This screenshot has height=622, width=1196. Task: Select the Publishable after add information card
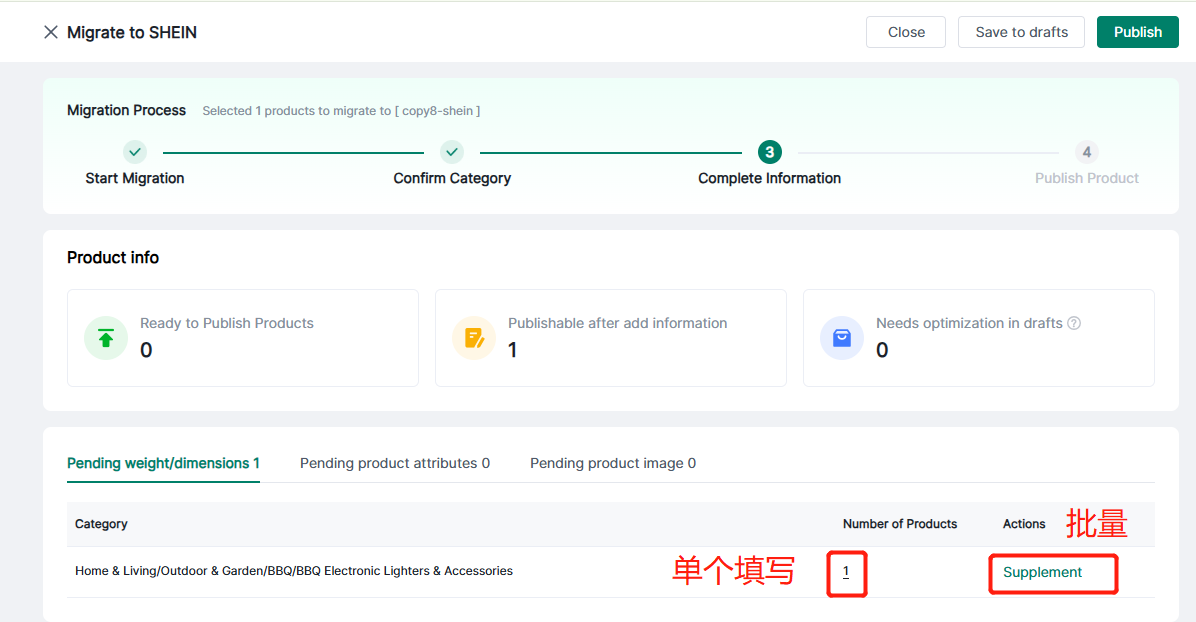pos(610,338)
